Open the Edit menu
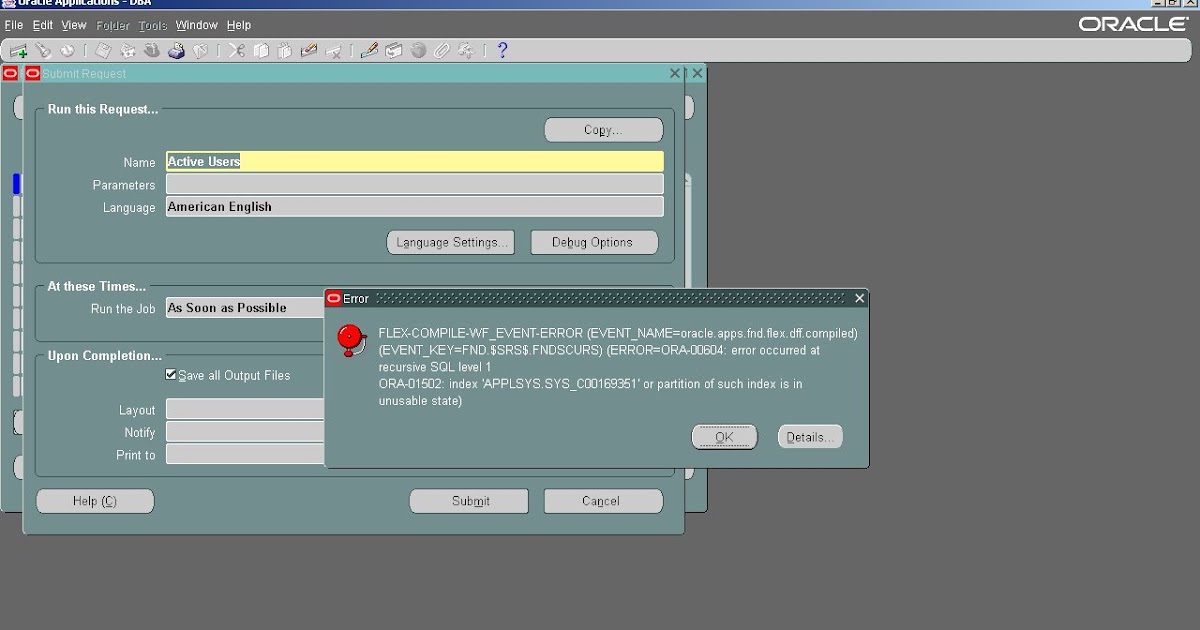Viewport: 1200px width, 630px height. point(43,25)
